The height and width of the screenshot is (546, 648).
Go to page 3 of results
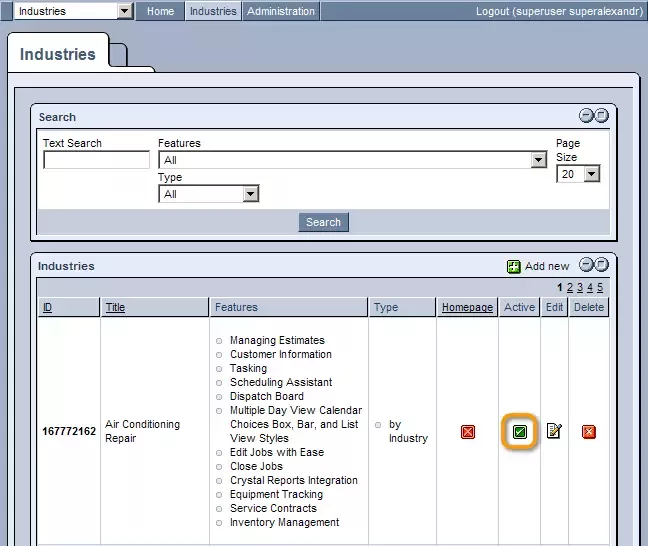(x=580, y=287)
